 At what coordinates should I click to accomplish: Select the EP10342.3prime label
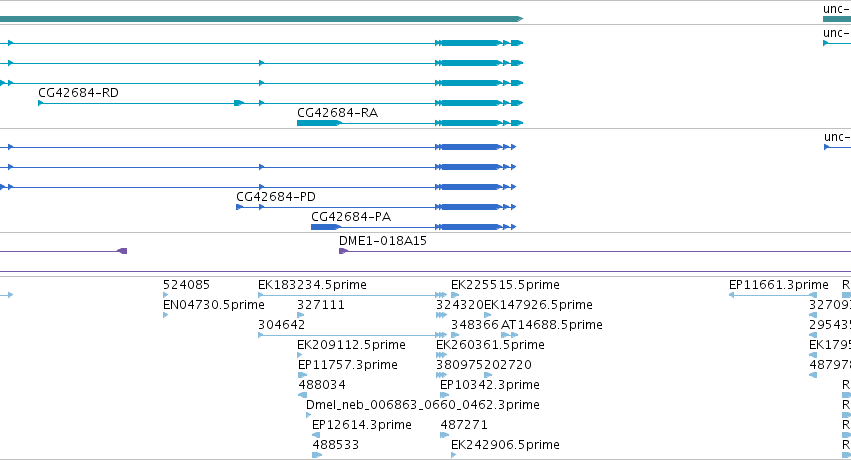490,385
